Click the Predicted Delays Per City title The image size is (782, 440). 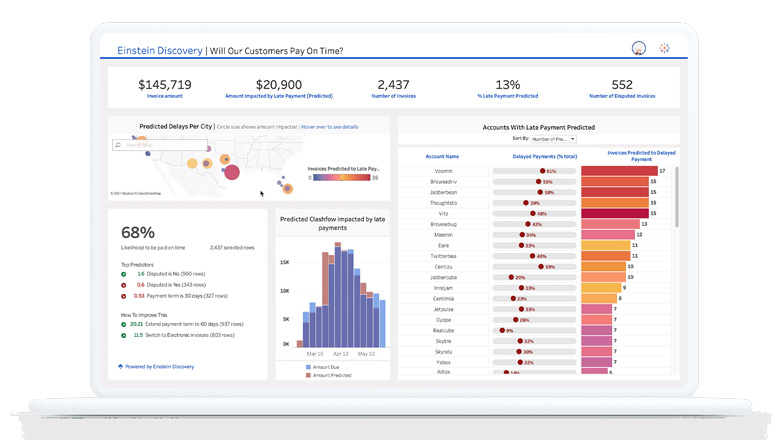pyautogui.click(x=176, y=126)
